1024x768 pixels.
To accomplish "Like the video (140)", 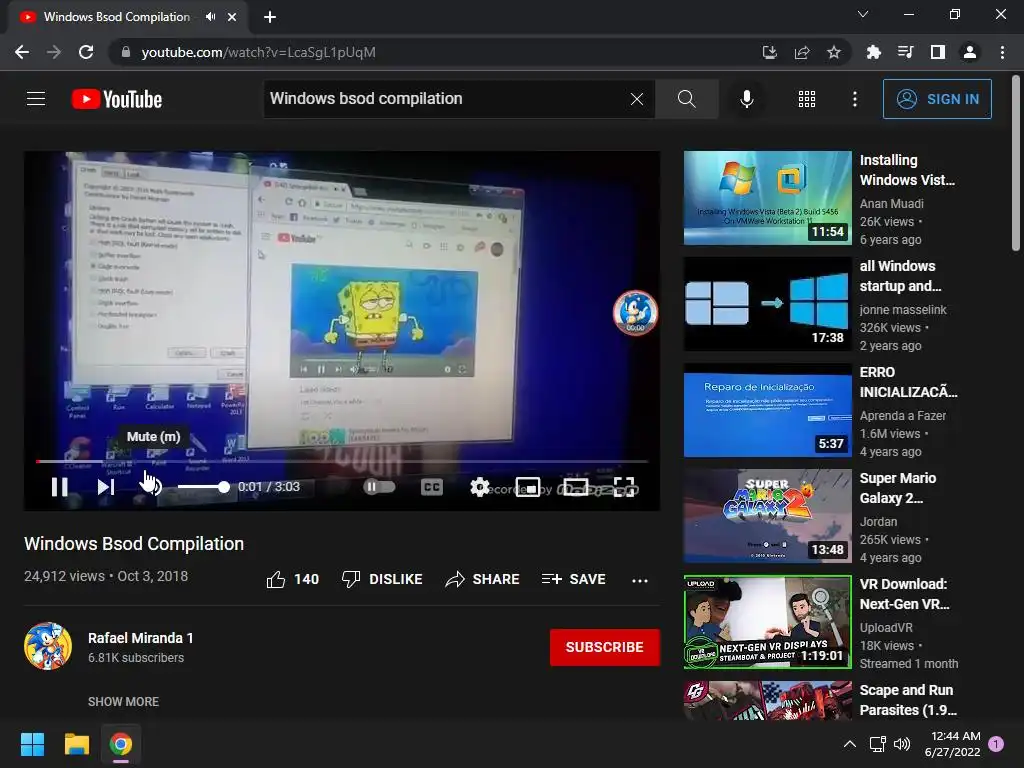I will point(293,579).
